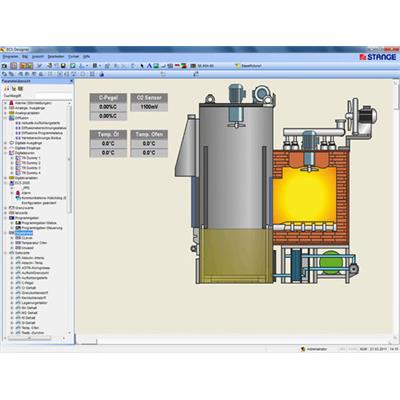Click the glowing yellow furnace chamber
Screen dimensions: 400x400
pos(304,195)
